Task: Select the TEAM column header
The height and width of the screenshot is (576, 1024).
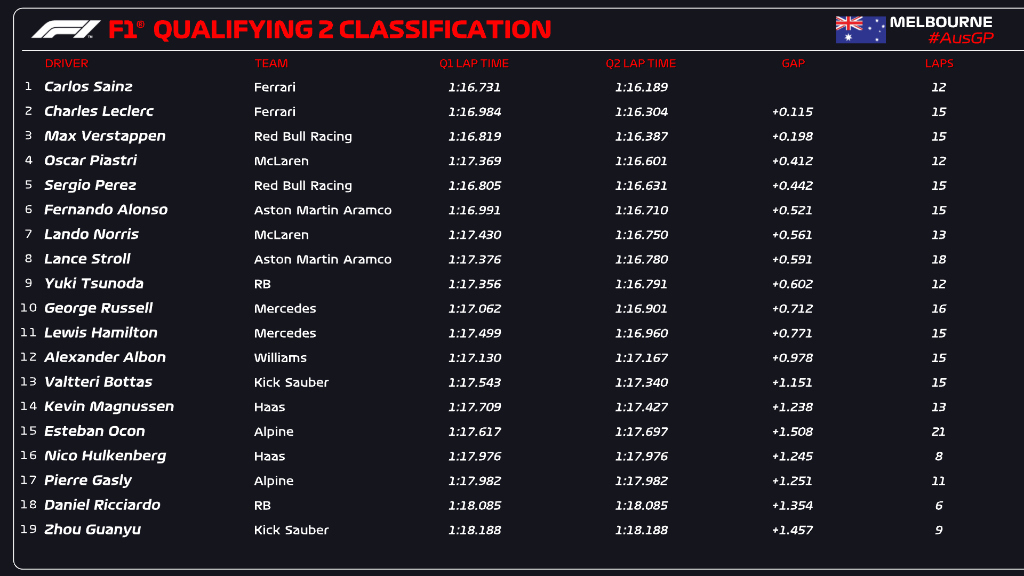Action: pyautogui.click(x=271, y=63)
